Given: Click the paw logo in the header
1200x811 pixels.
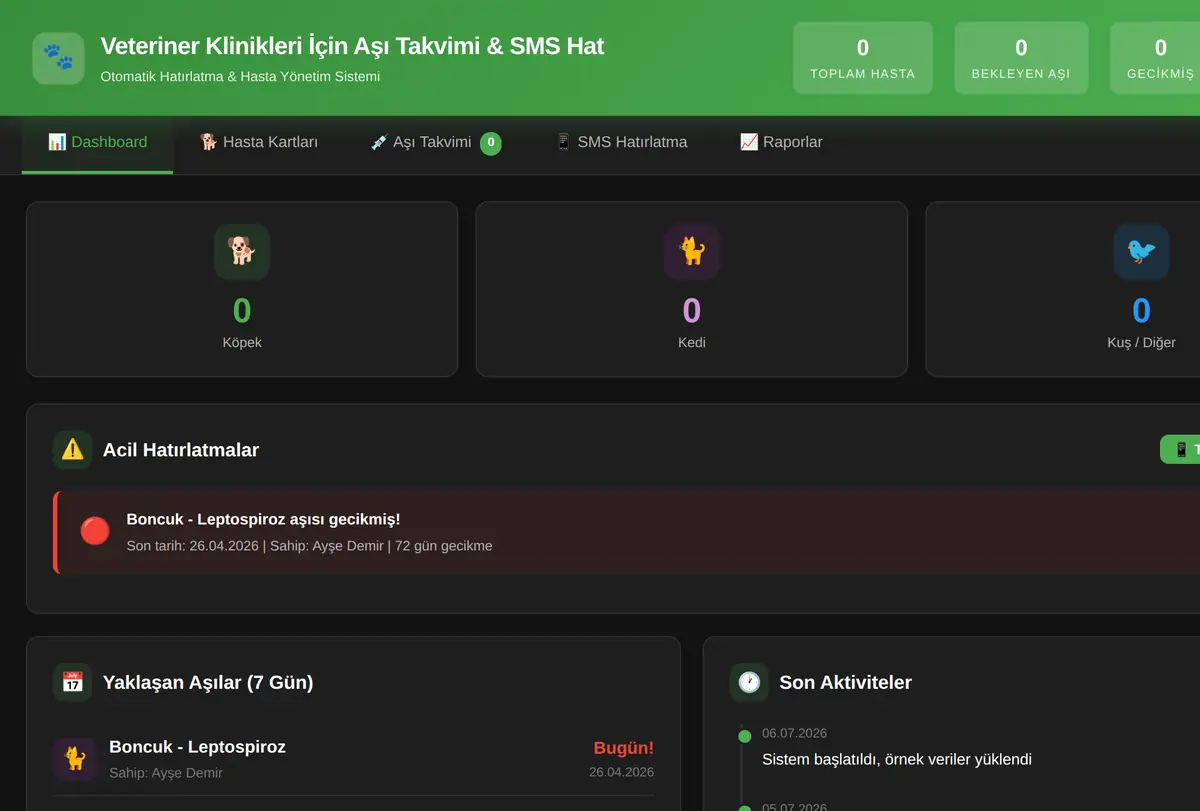Looking at the screenshot, I should click(58, 58).
